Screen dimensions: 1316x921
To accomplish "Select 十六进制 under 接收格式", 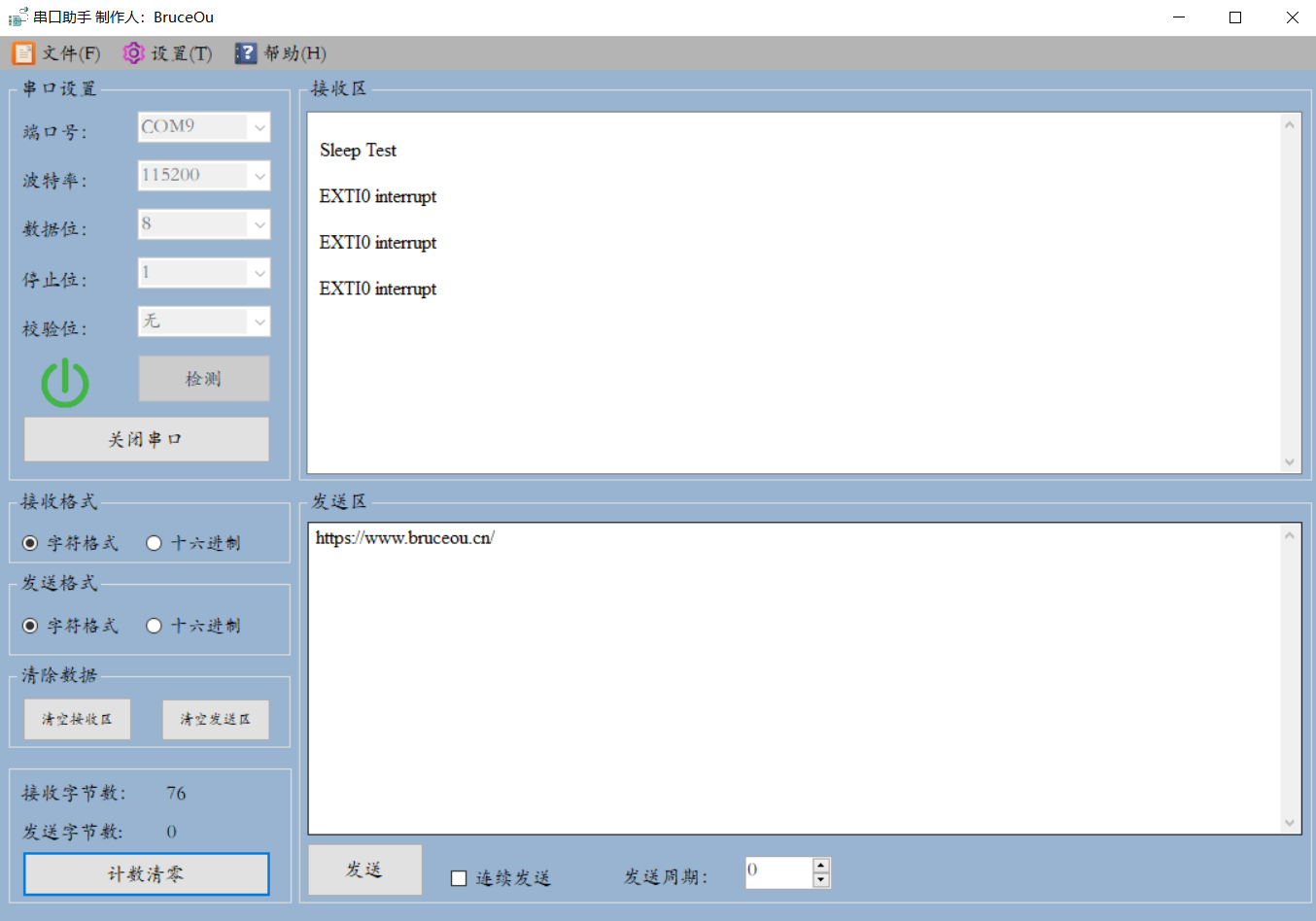I will pyautogui.click(x=192, y=543).
